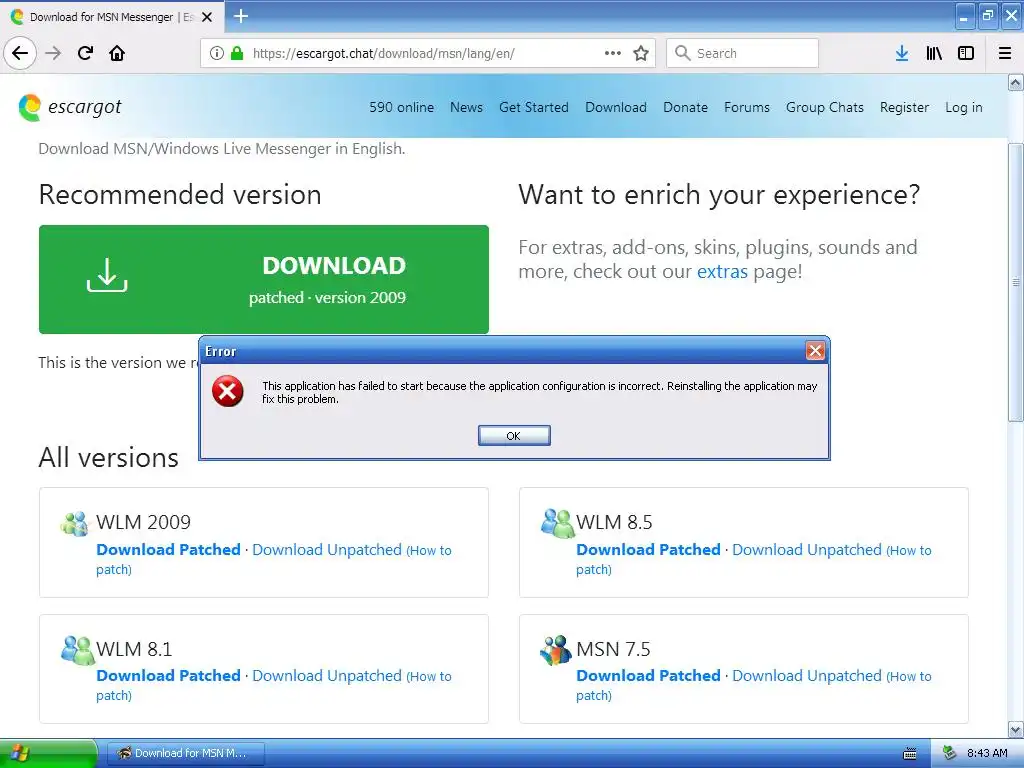The width and height of the screenshot is (1024, 768).
Task: Click the WLM 8.1 icon
Action: click(x=78, y=650)
